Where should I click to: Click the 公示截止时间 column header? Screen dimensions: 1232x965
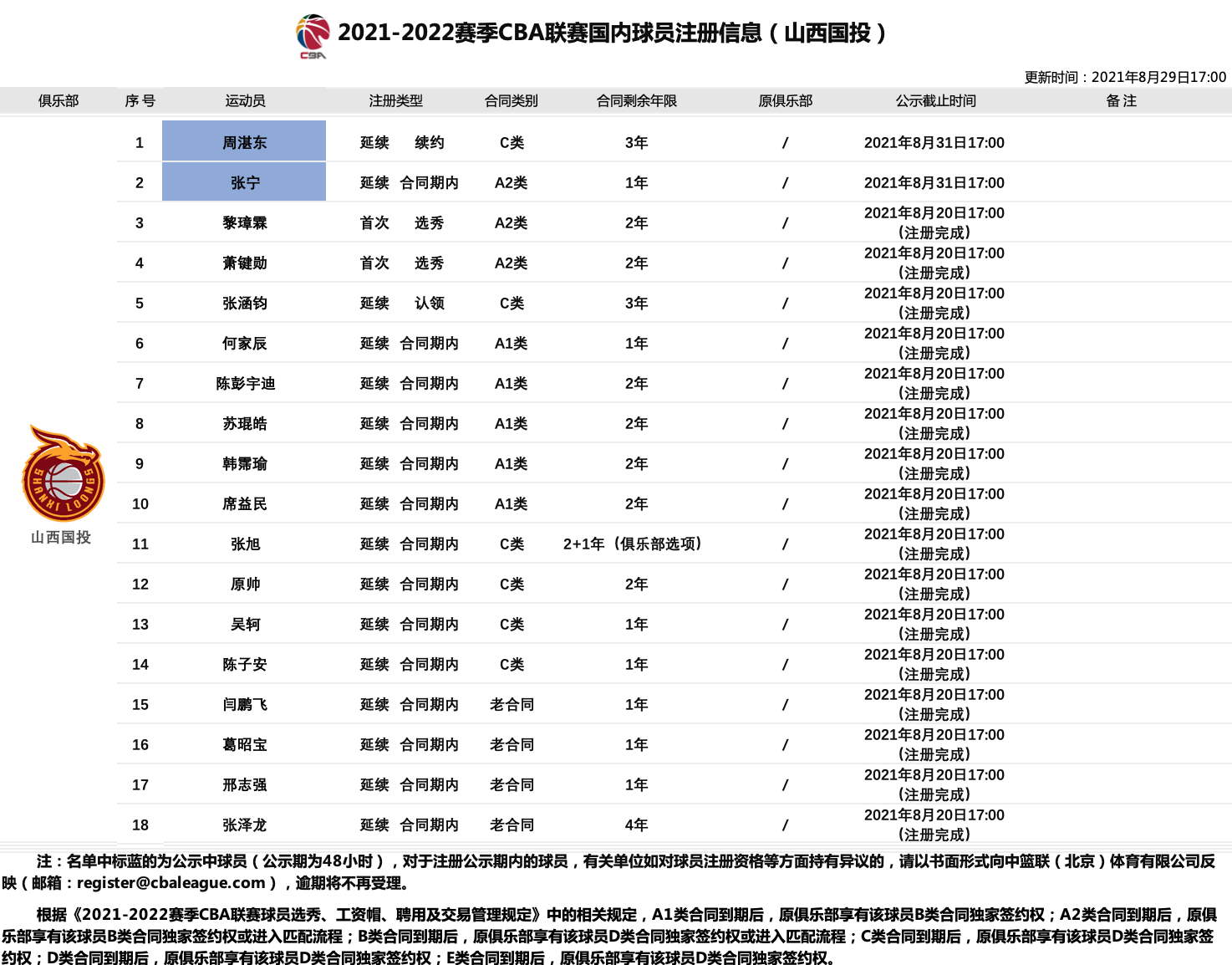(935, 100)
